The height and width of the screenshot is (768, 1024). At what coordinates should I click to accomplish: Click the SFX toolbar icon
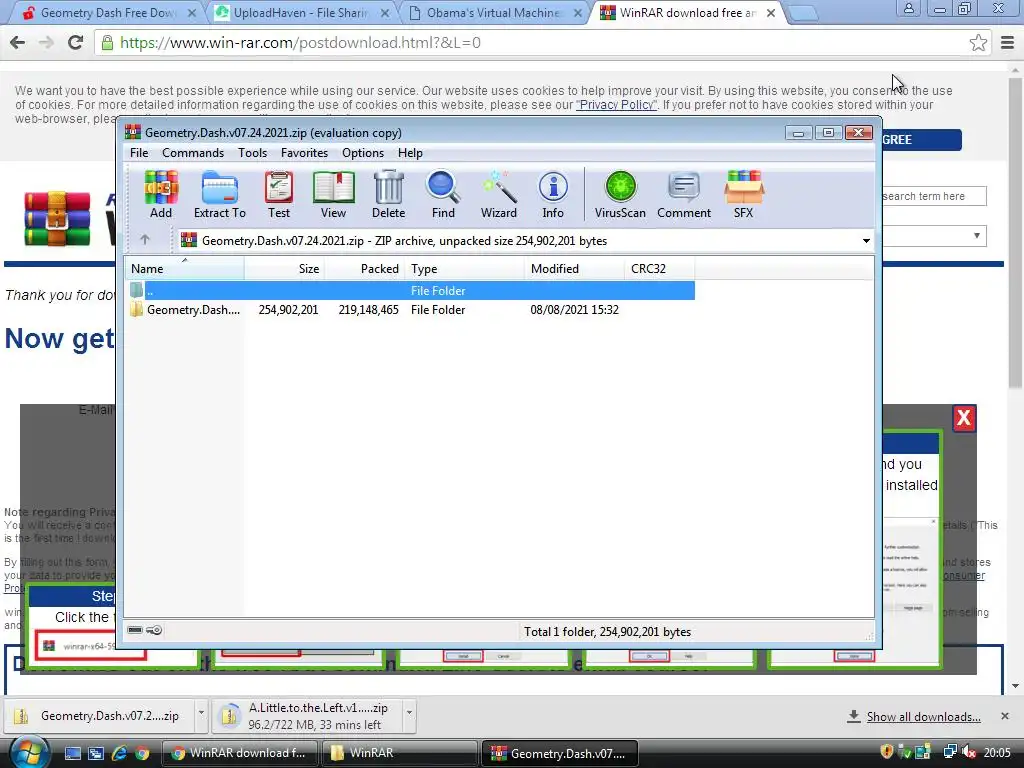(744, 194)
